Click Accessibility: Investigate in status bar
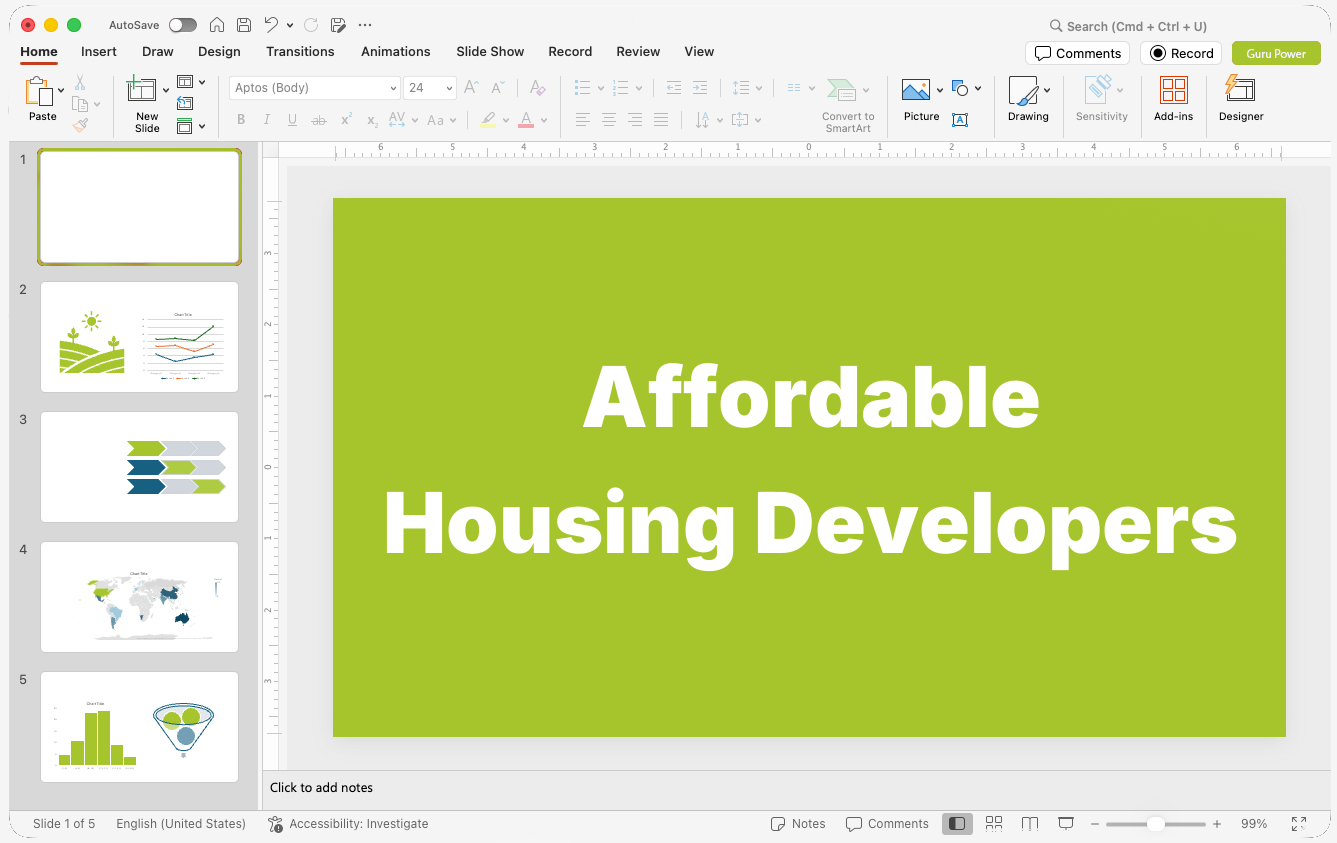The width and height of the screenshot is (1337, 843). coord(348,824)
